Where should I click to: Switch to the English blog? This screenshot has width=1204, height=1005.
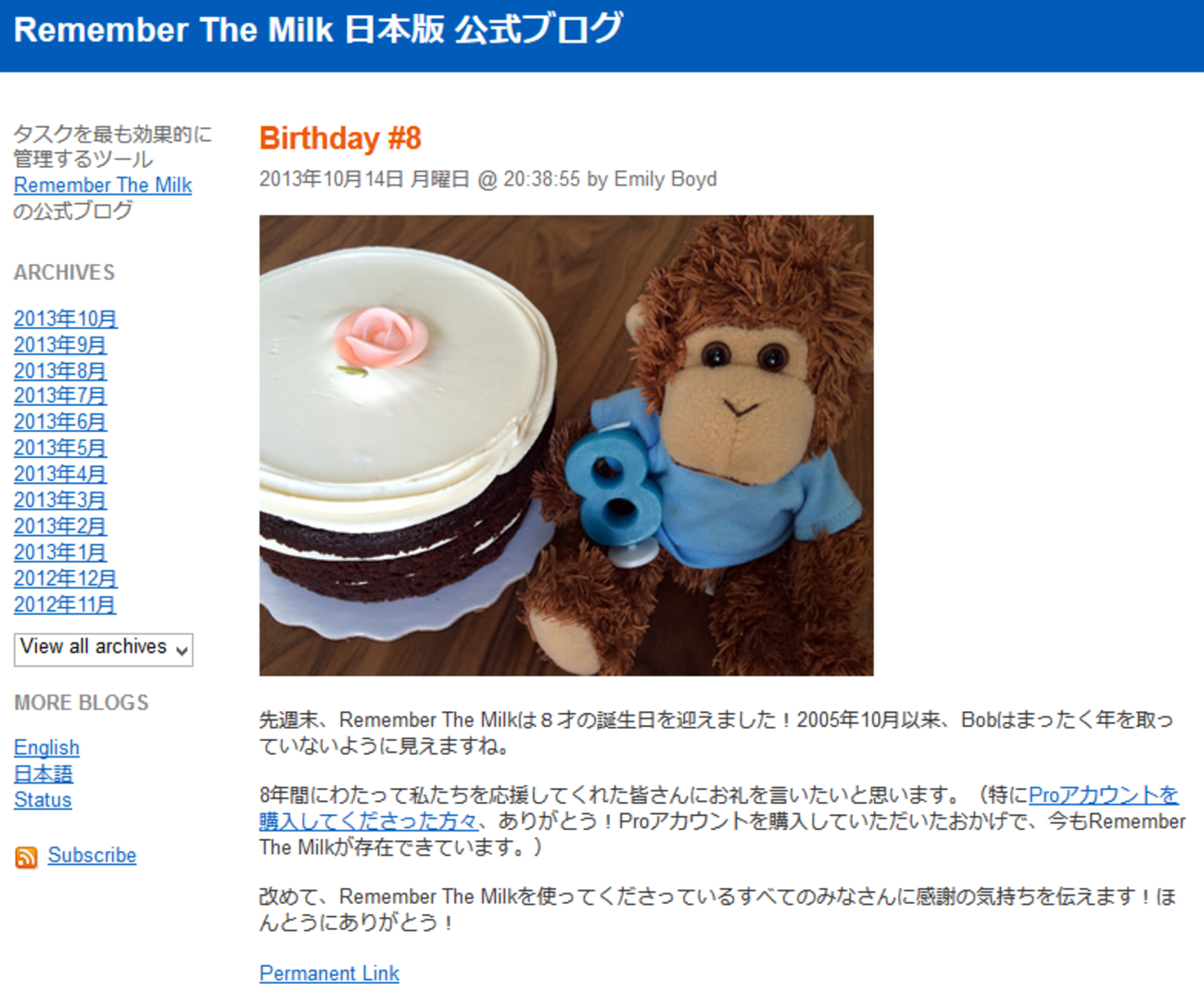(46, 747)
